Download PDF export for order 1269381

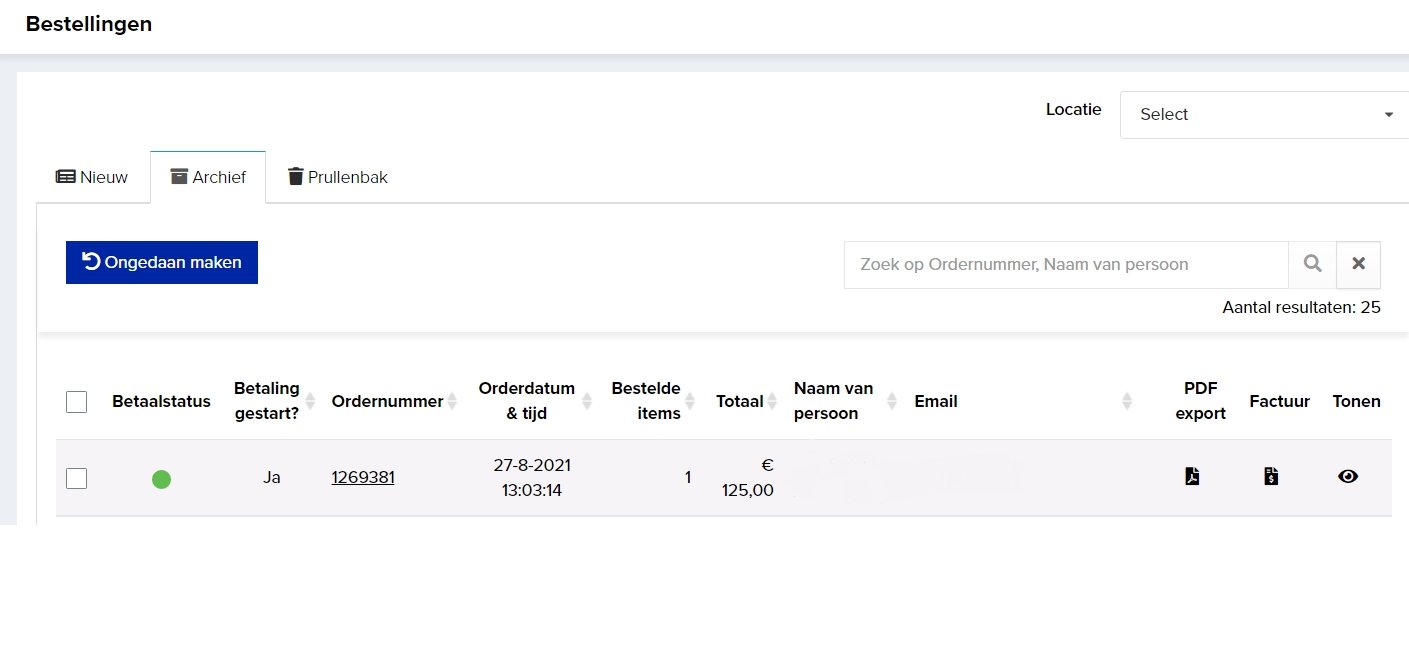click(x=1192, y=476)
